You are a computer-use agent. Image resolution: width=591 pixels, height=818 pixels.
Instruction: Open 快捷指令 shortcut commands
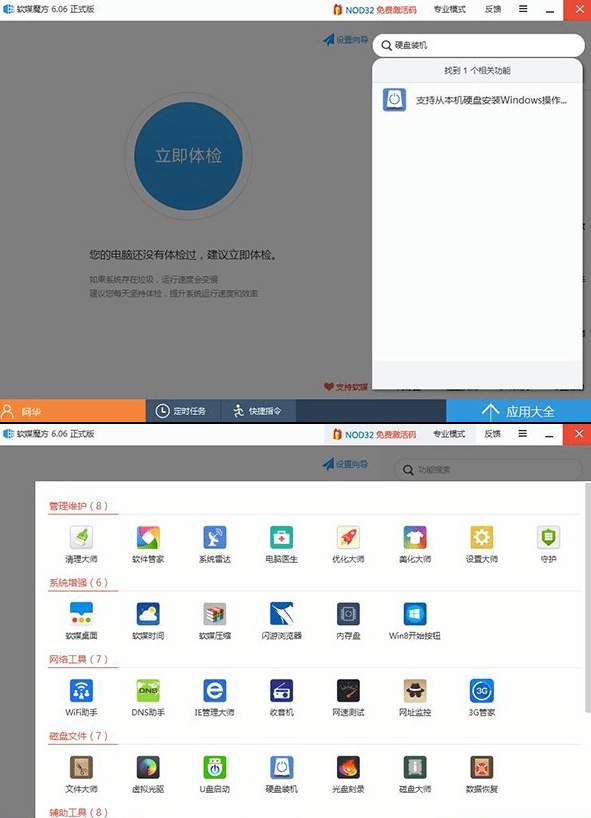[x=258, y=411]
